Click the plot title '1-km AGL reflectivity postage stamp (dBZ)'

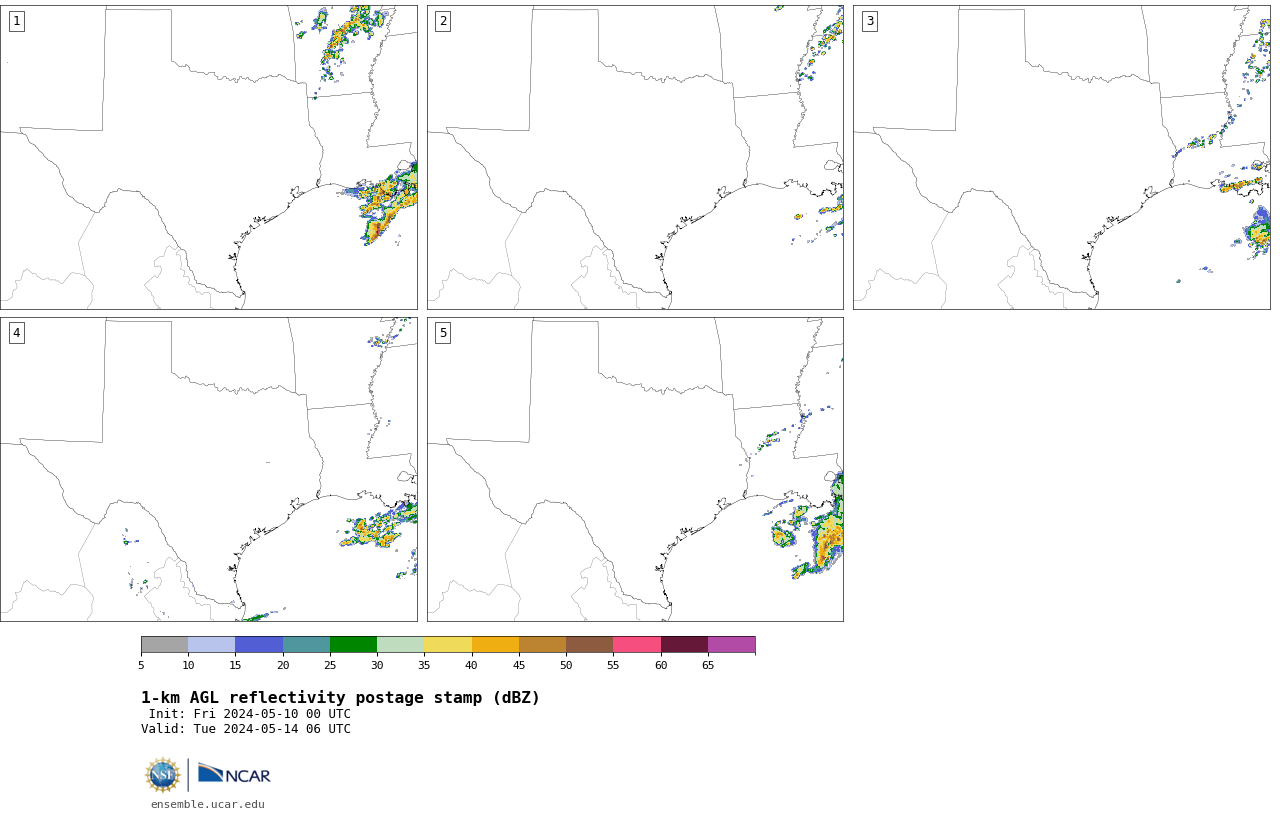tap(340, 698)
